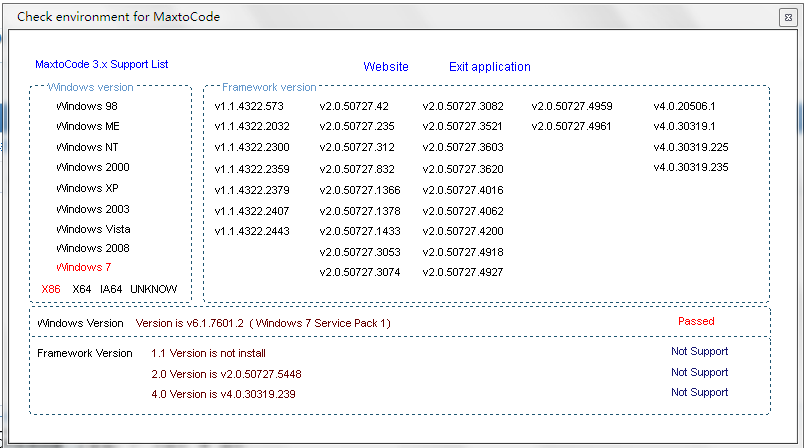Click framework version v1.1.4322.2379
Viewport: 804px width, 448px height.
(252, 190)
